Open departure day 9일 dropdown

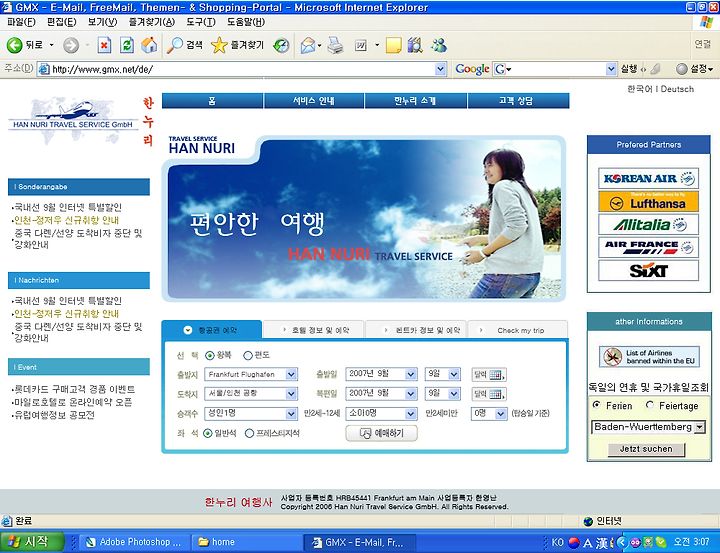(443, 374)
